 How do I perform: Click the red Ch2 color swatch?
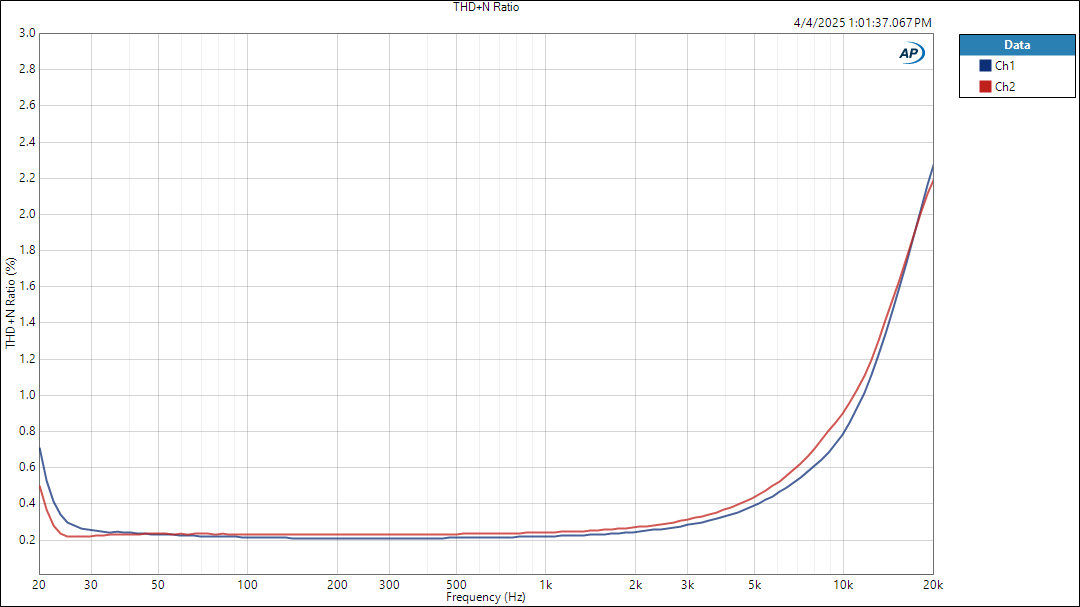click(985, 87)
